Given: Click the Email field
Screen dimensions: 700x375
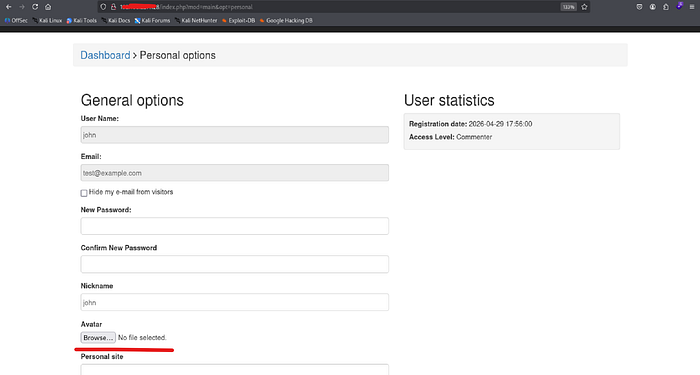Looking at the screenshot, I should 235,173.
